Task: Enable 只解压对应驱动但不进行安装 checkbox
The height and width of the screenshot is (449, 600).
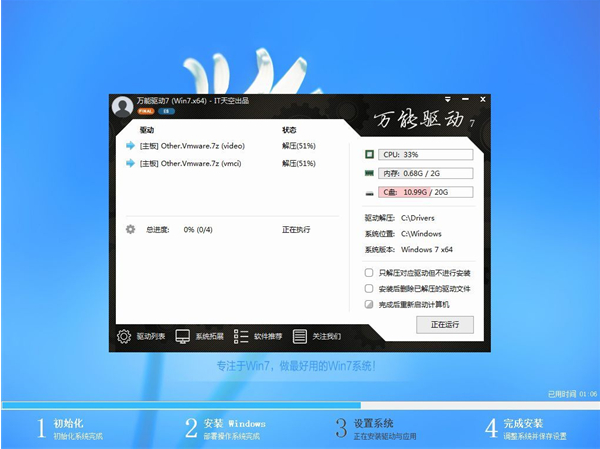Action: pos(369,273)
